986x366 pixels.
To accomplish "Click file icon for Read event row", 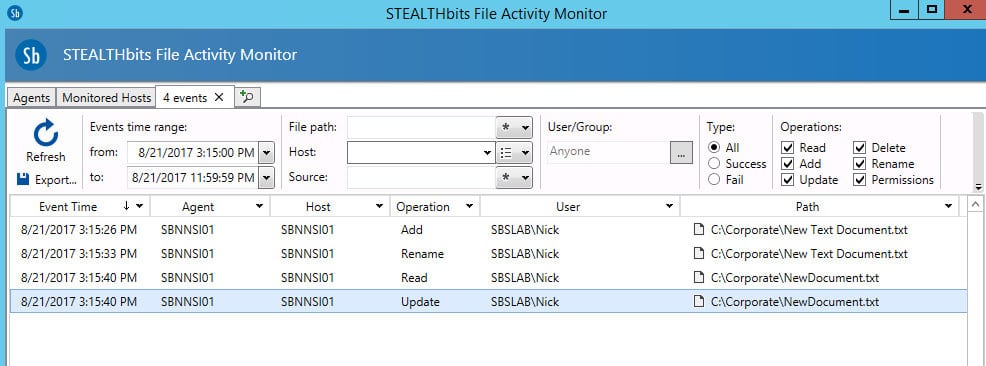I will (698, 278).
